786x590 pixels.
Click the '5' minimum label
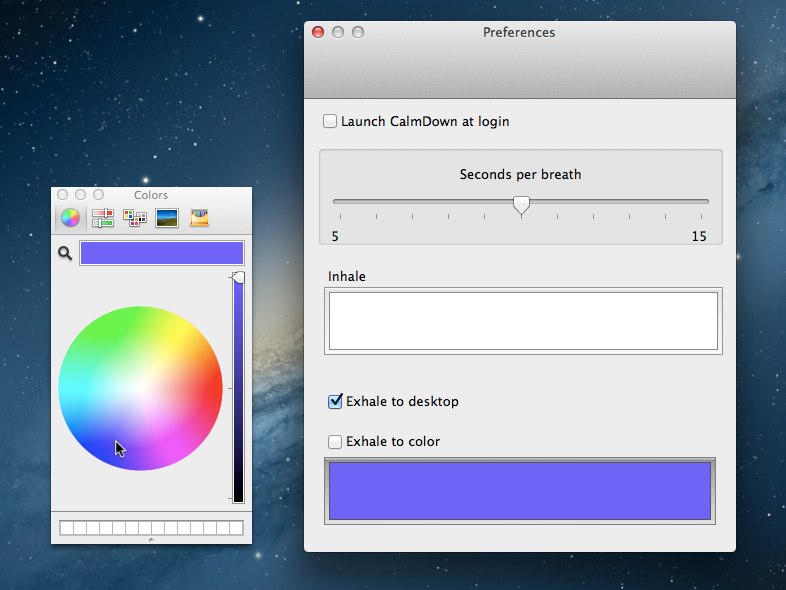click(335, 236)
